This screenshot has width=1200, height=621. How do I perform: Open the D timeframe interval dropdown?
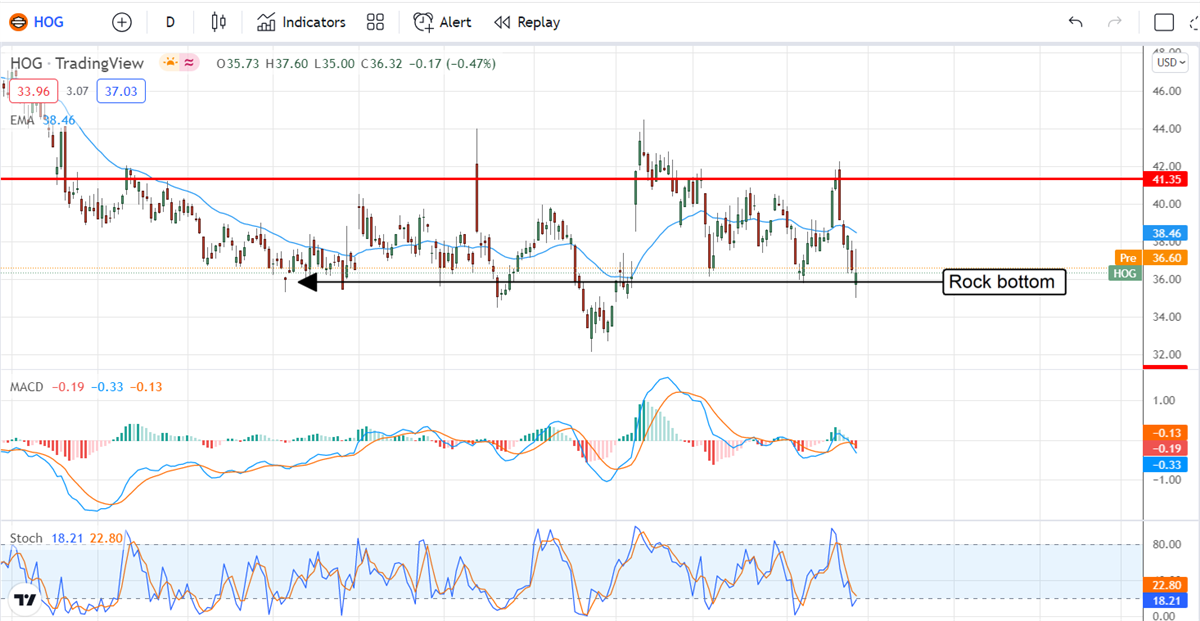(170, 22)
